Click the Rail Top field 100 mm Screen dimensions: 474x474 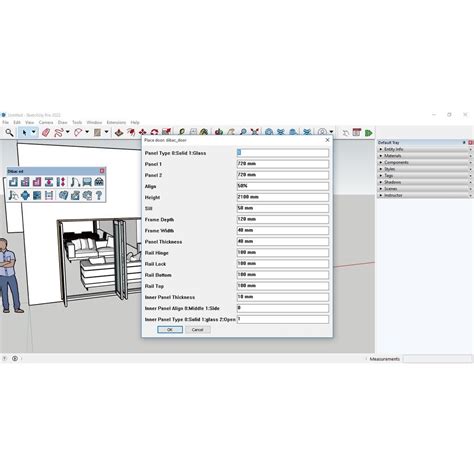tap(283, 286)
